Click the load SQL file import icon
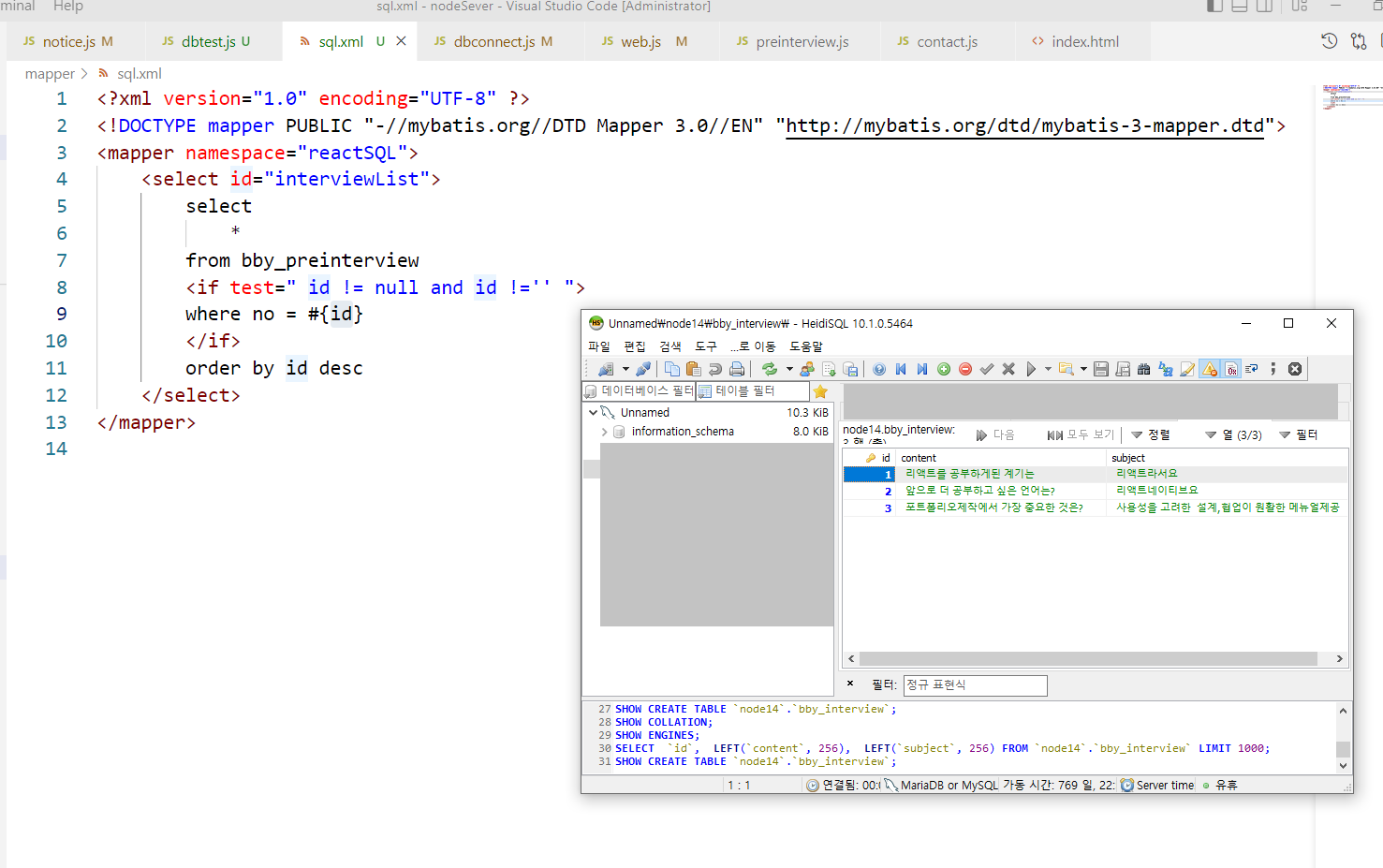The width and height of the screenshot is (1383, 868). point(829,369)
